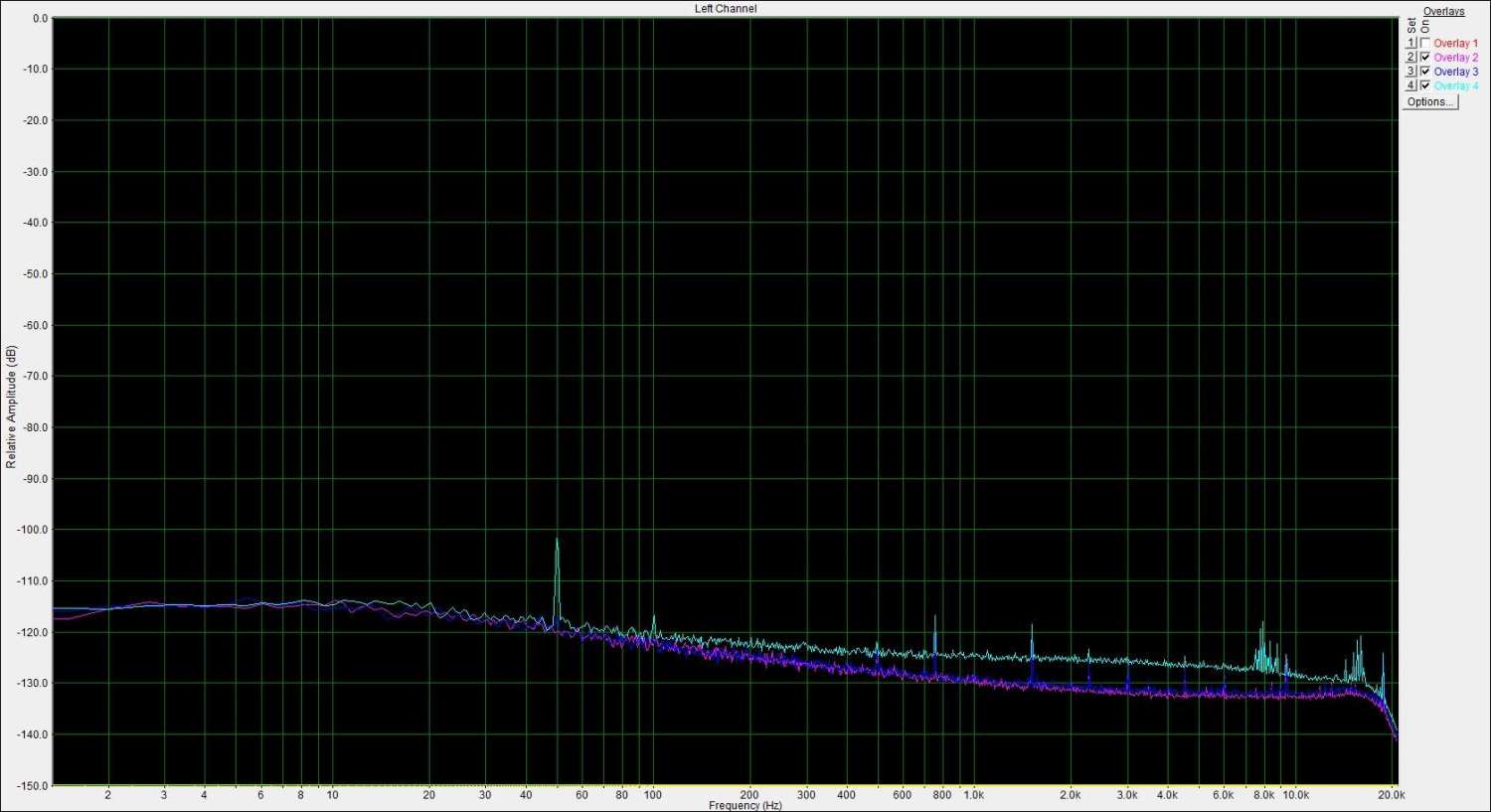Select the blue Overlay 3 label
1491x812 pixels.
click(x=1455, y=72)
